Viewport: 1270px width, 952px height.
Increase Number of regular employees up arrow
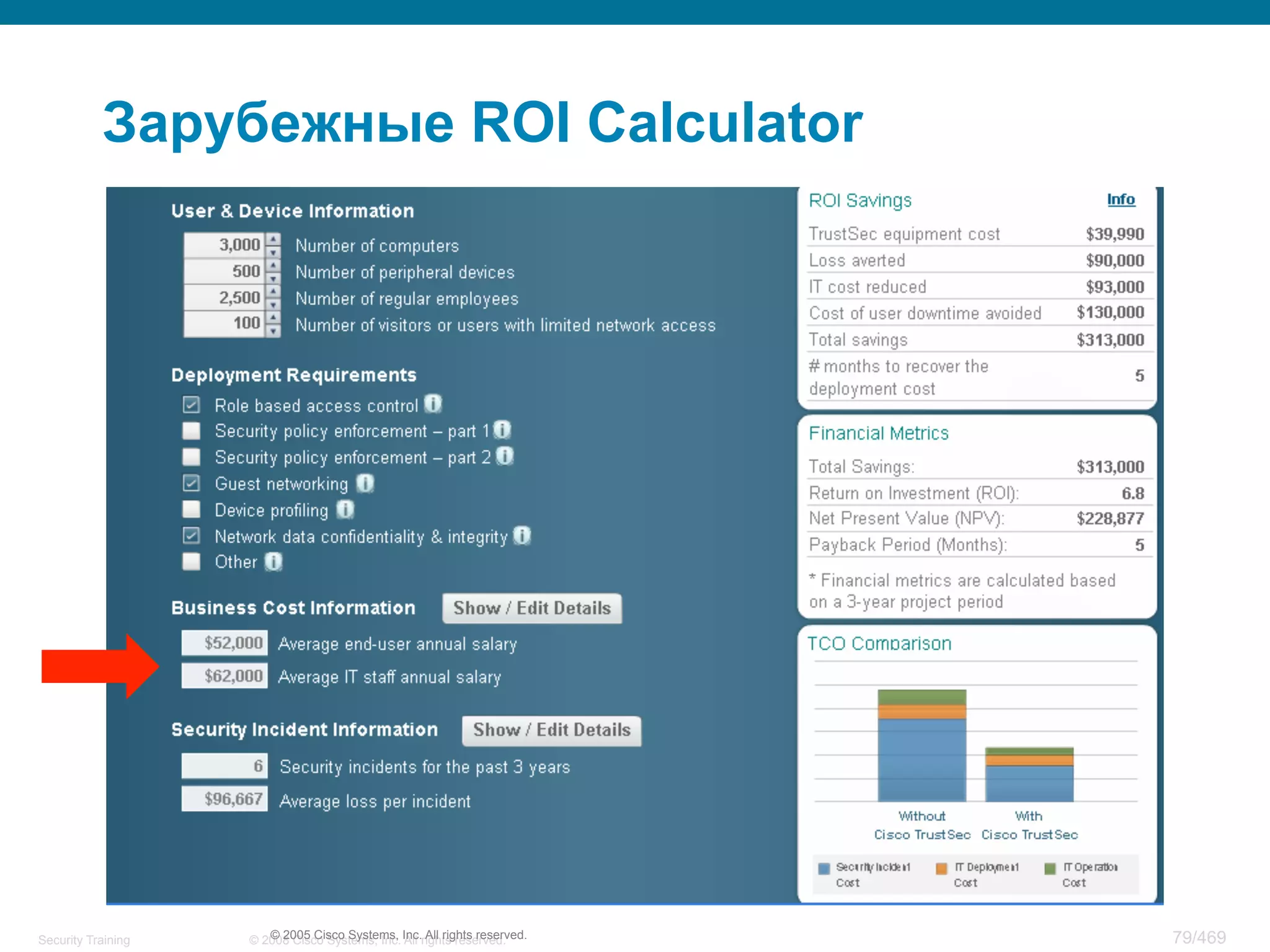coord(273,291)
